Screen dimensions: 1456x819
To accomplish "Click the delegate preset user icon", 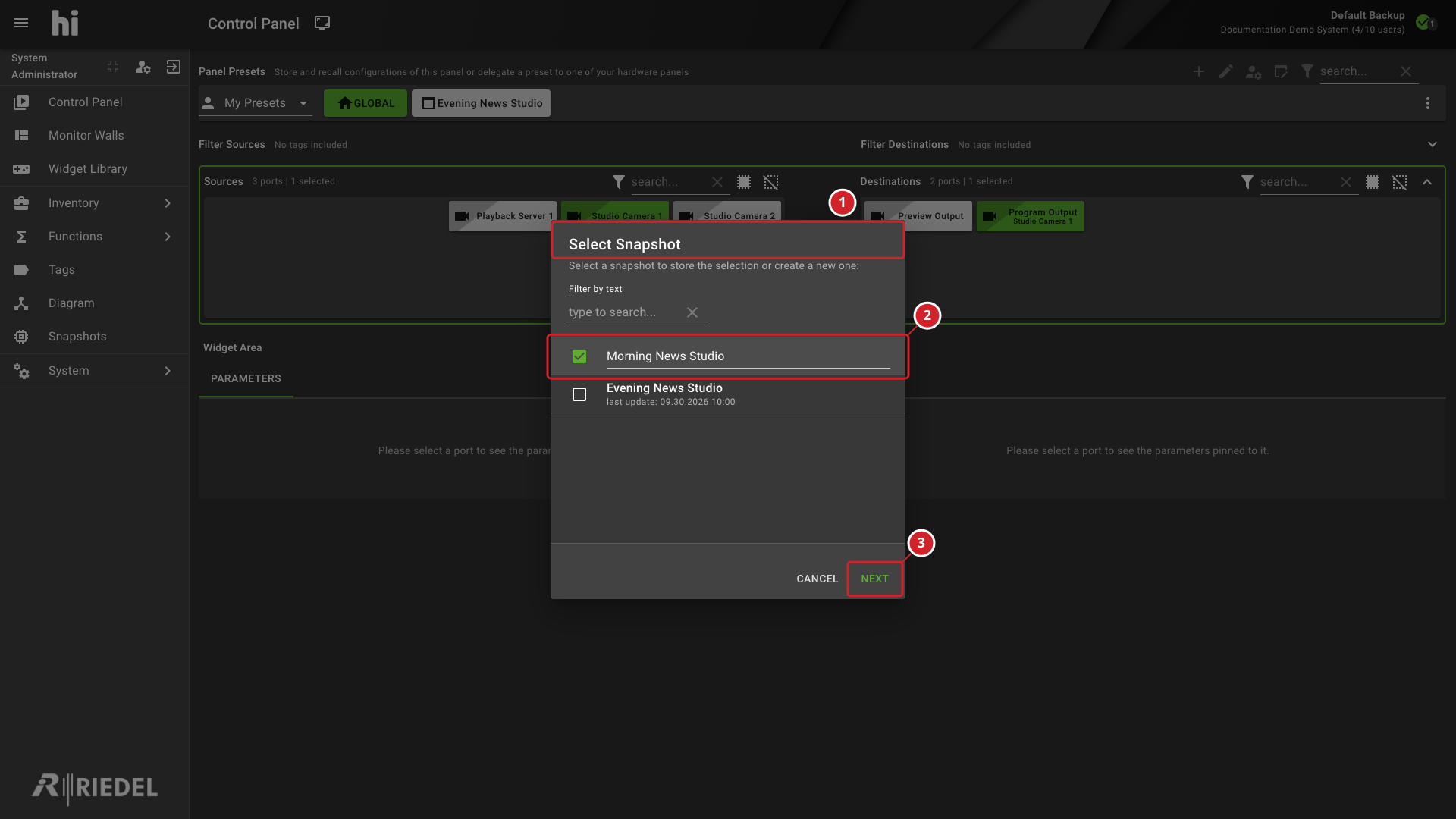I will click(x=1254, y=72).
